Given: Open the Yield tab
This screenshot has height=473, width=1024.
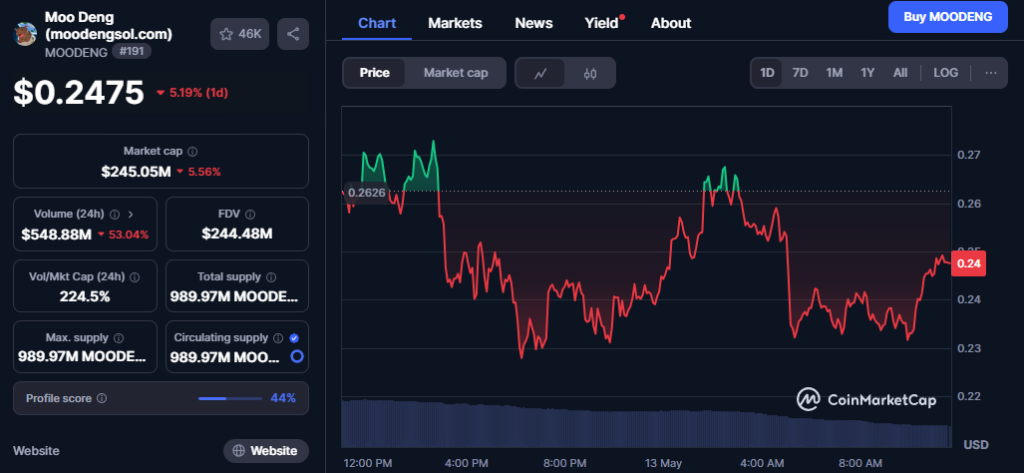Looking at the screenshot, I should (601, 23).
